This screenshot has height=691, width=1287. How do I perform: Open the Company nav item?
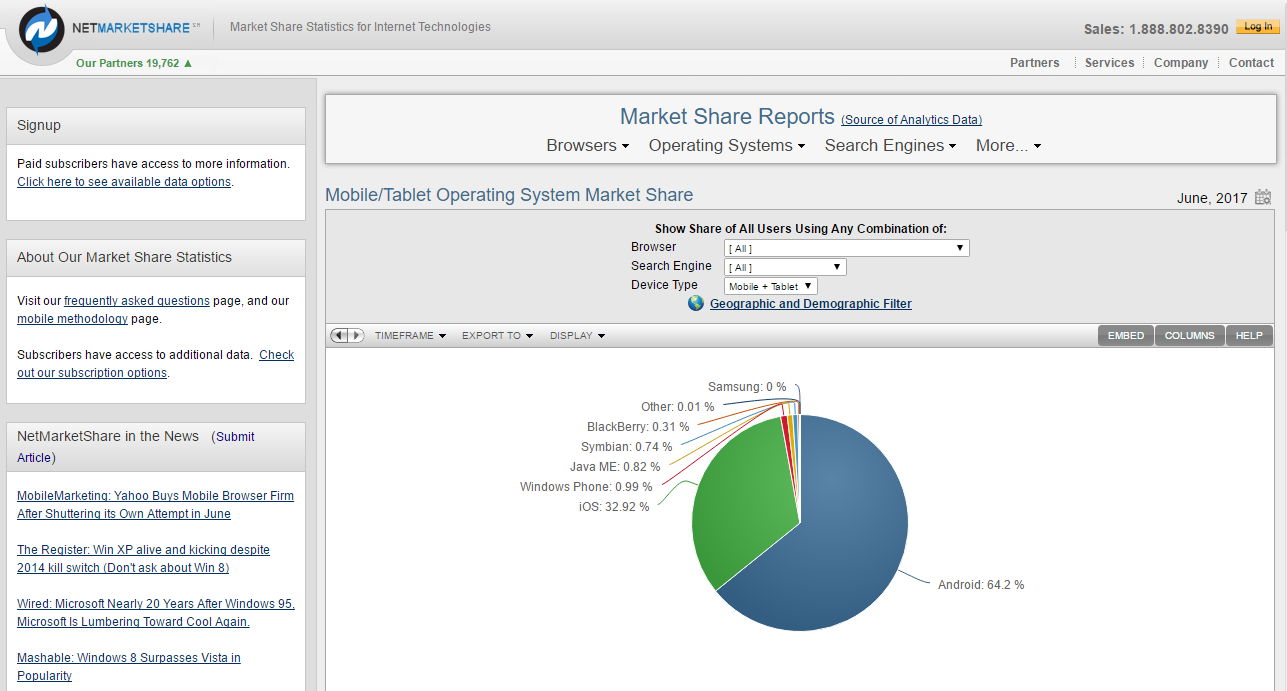pos(1181,62)
